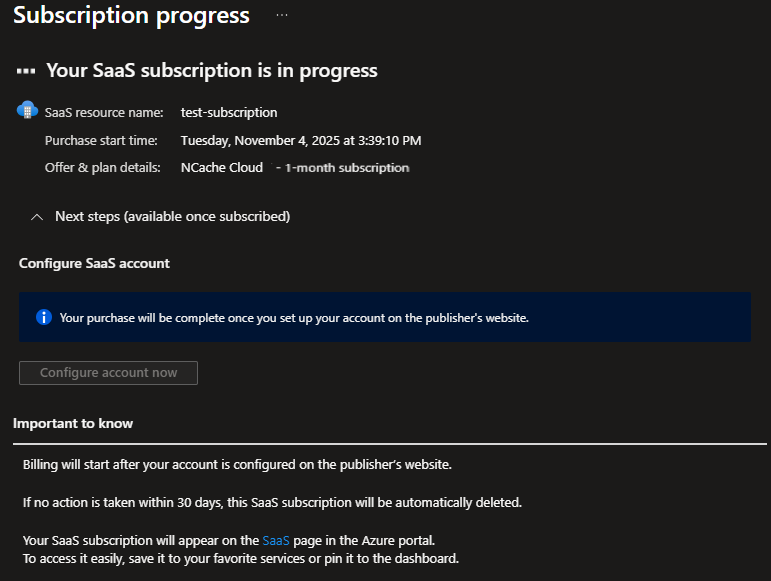Image resolution: width=771 pixels, height=581 pixels.
Task: Select the test-subscription resource name value
Action: 229,113
